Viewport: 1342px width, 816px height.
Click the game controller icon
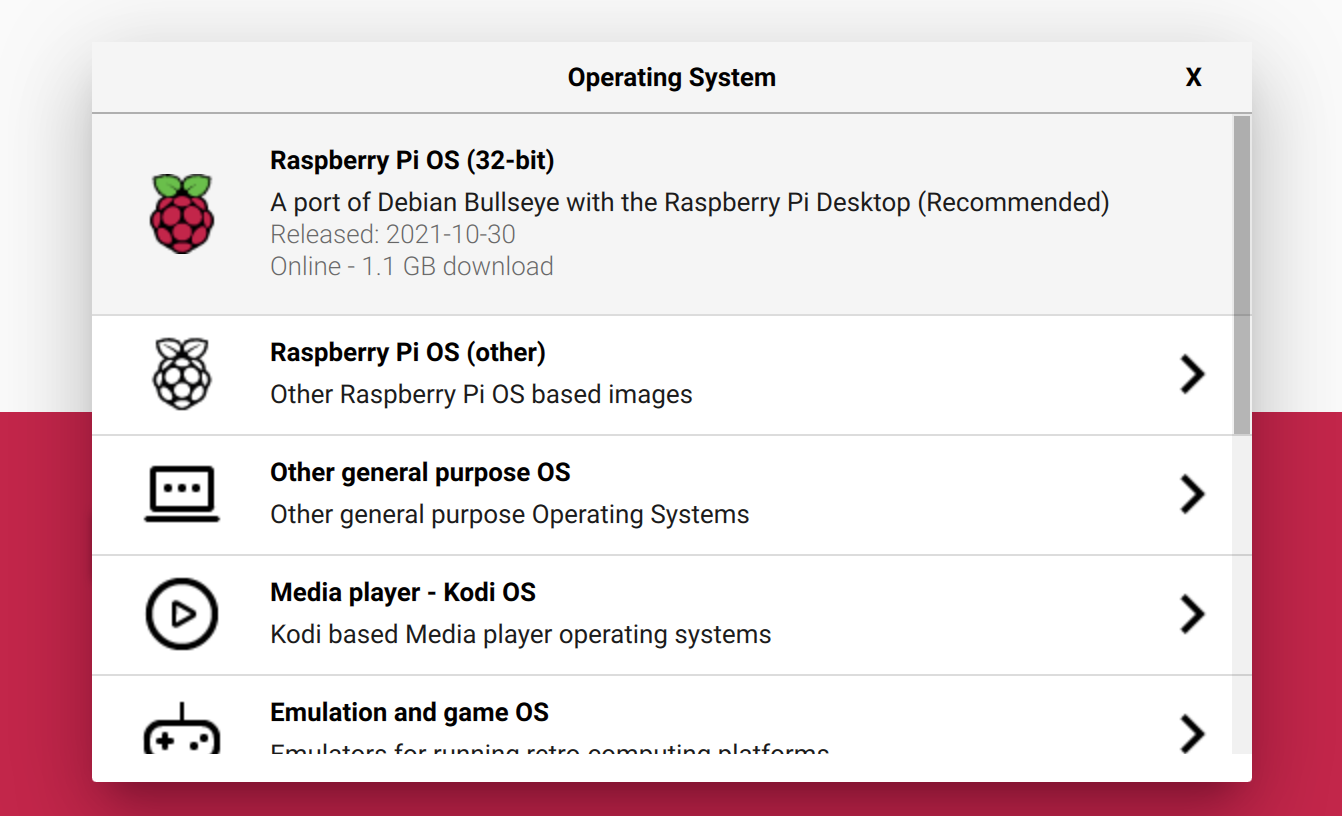[182, 732]
